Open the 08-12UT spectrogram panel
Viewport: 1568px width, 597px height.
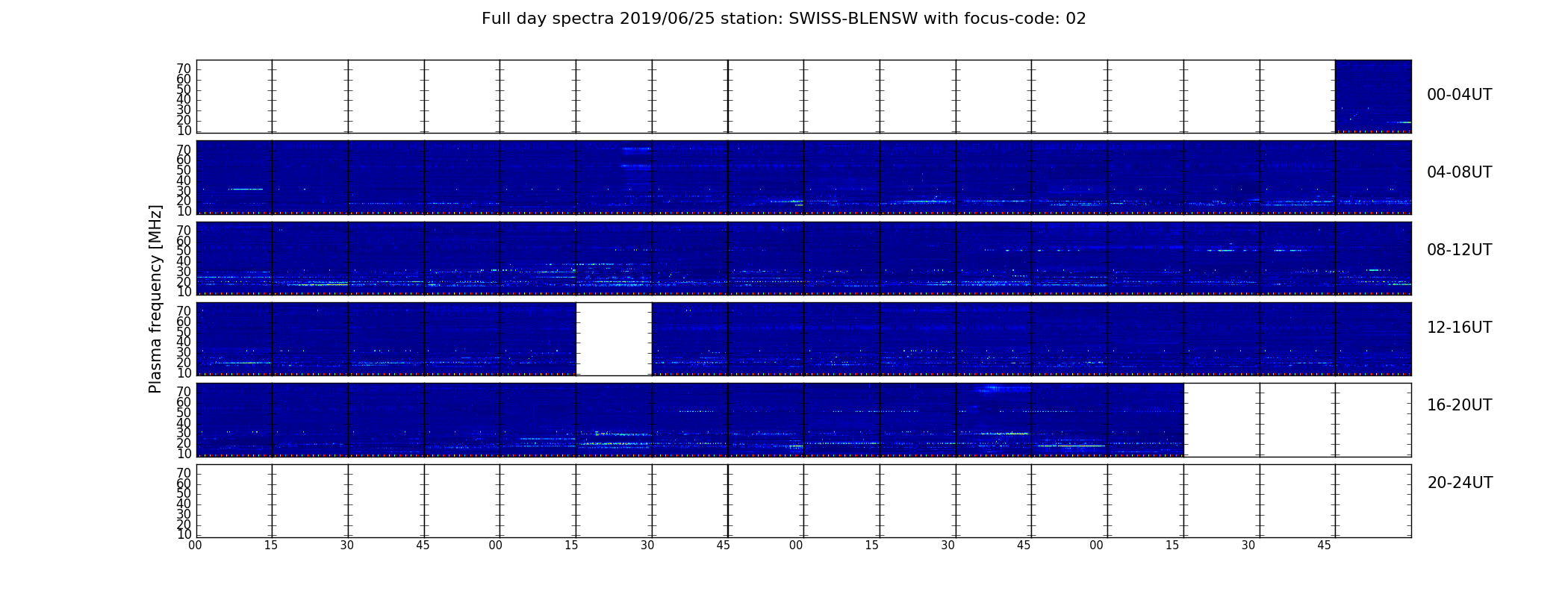(803, 258)
